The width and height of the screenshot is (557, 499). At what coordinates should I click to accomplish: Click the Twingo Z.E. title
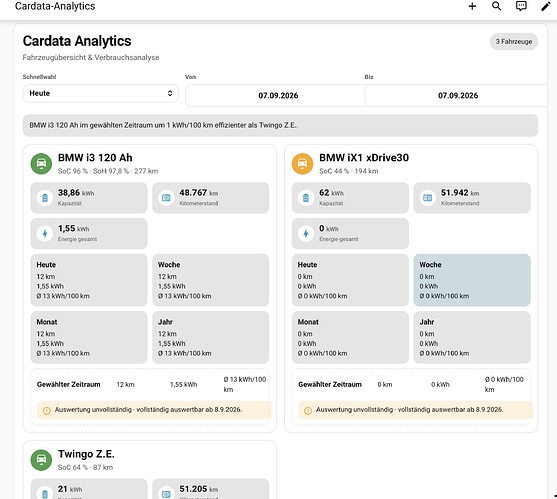pos(86,454)
